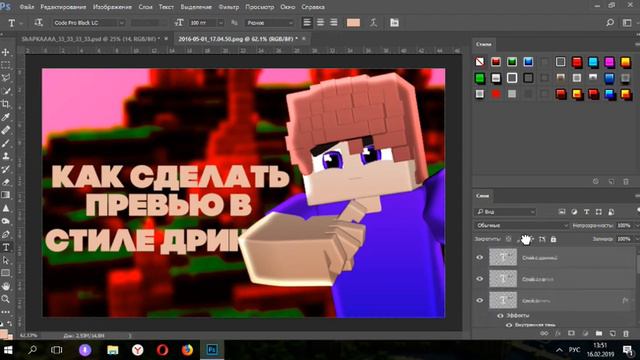Toggle lock all for the layer
Viewport: 640px width, 360px height.
pos(553,239)
